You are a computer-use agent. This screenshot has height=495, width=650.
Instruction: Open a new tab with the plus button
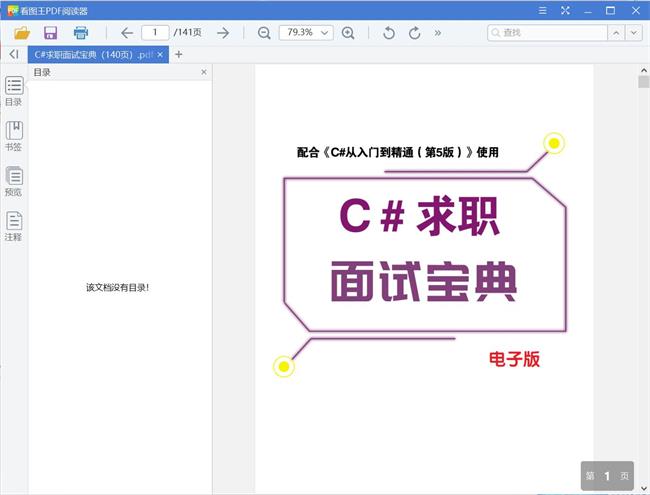click(x=179, y=54)
